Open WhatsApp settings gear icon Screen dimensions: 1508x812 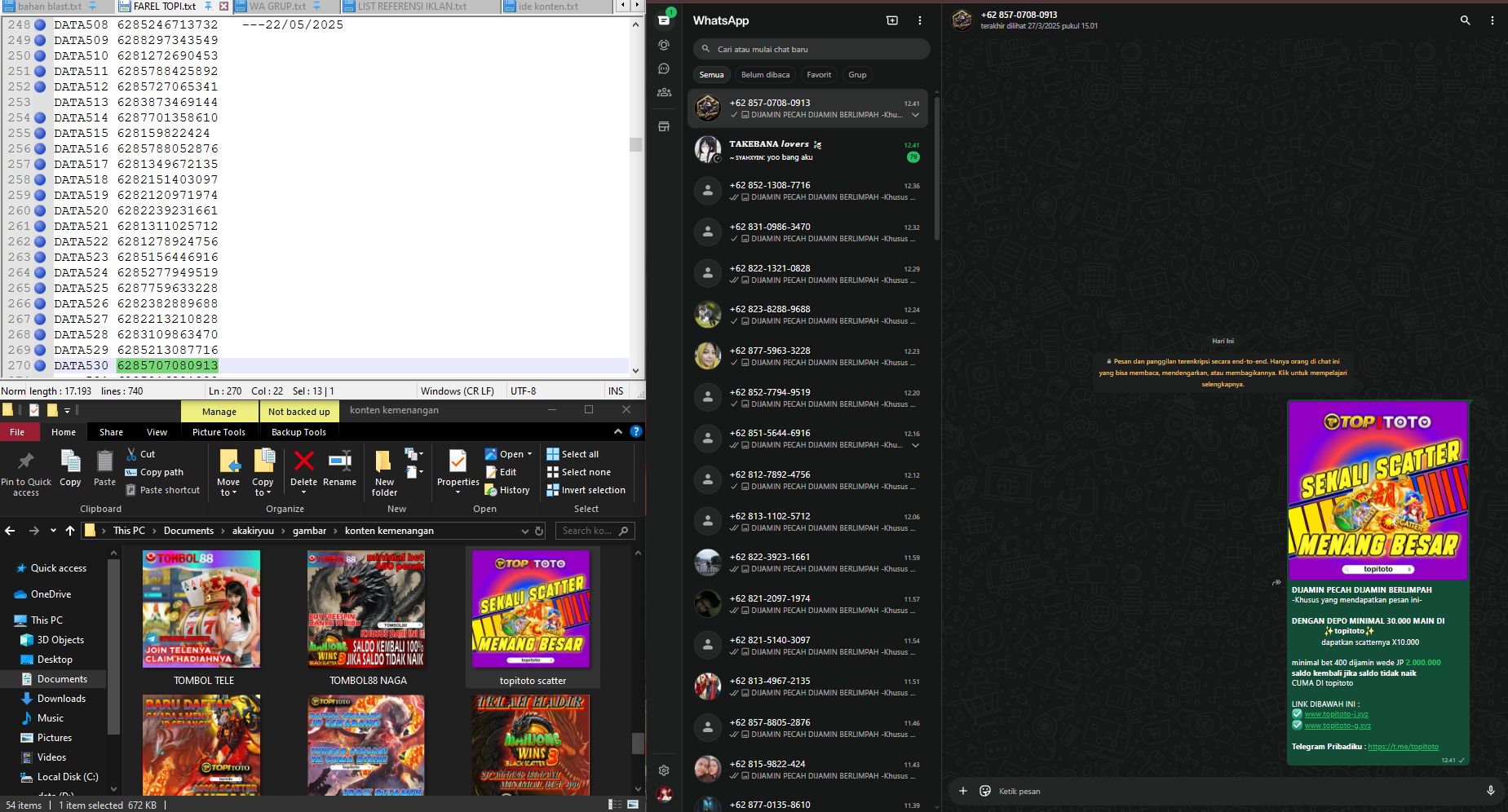click(x=664, y=770)
